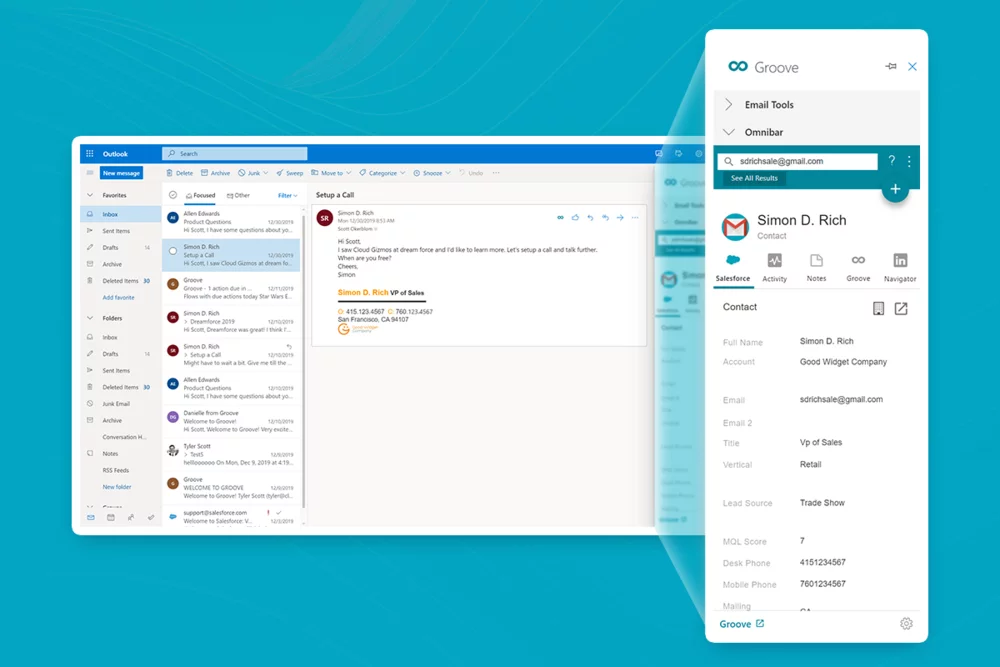Click the round plus add button
Viewport: 1000px width, 667px height.
coord(895,189)
